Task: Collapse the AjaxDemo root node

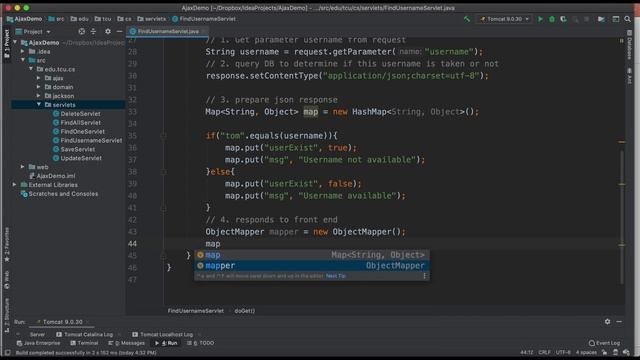Action: [15, 42]
